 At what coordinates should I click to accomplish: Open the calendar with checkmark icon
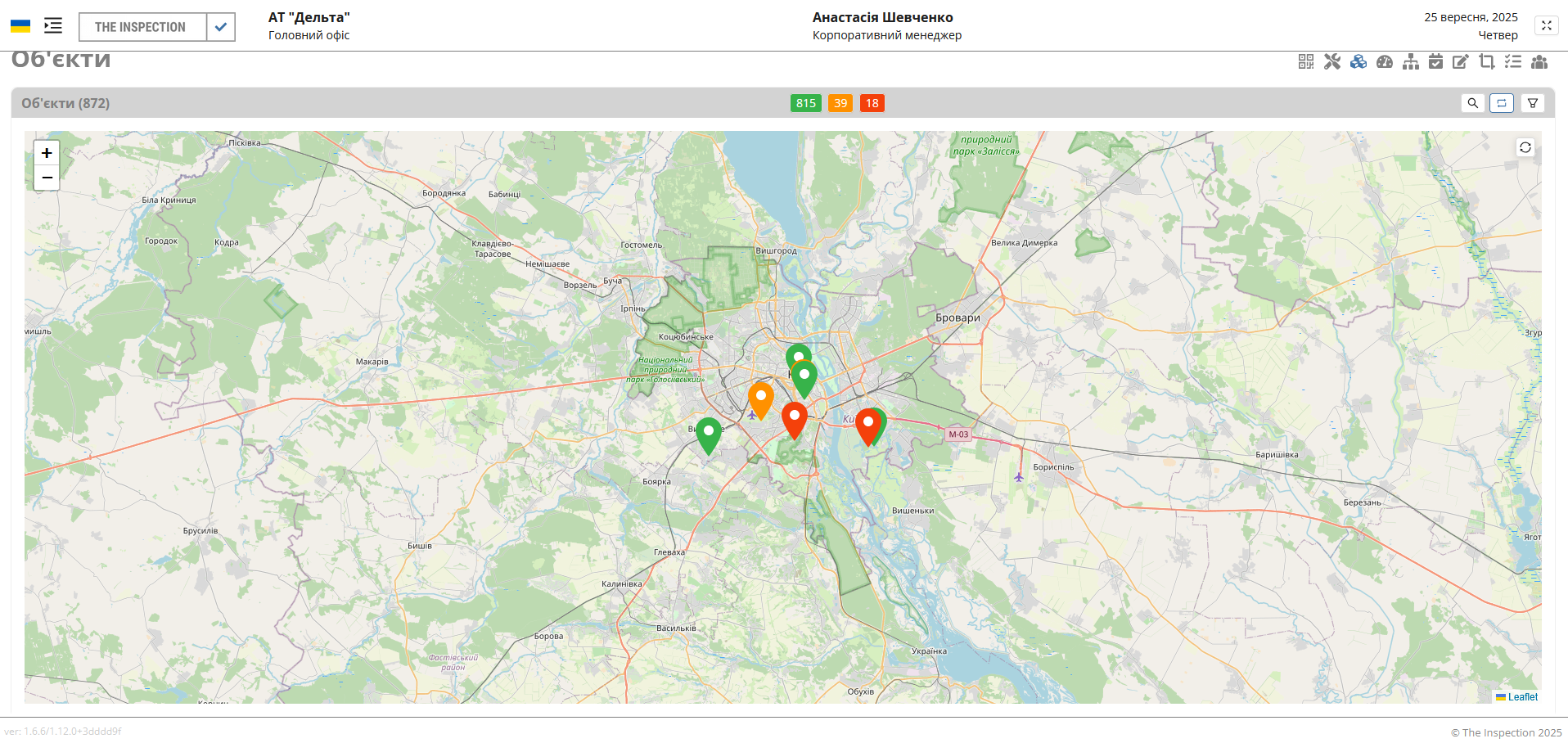pos(1435,61)
